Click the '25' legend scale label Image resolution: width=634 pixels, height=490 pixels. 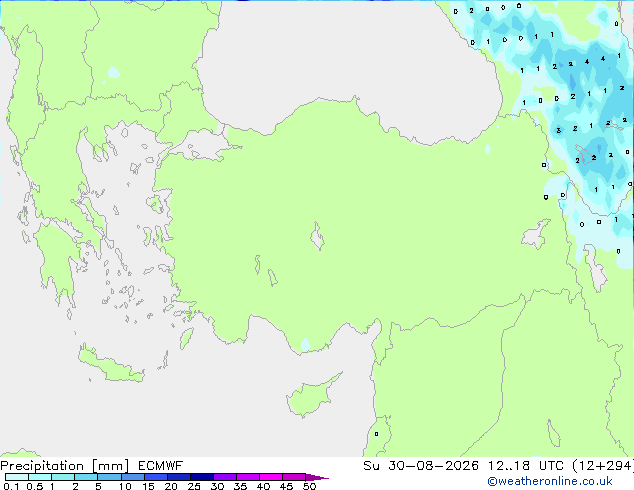194,486
